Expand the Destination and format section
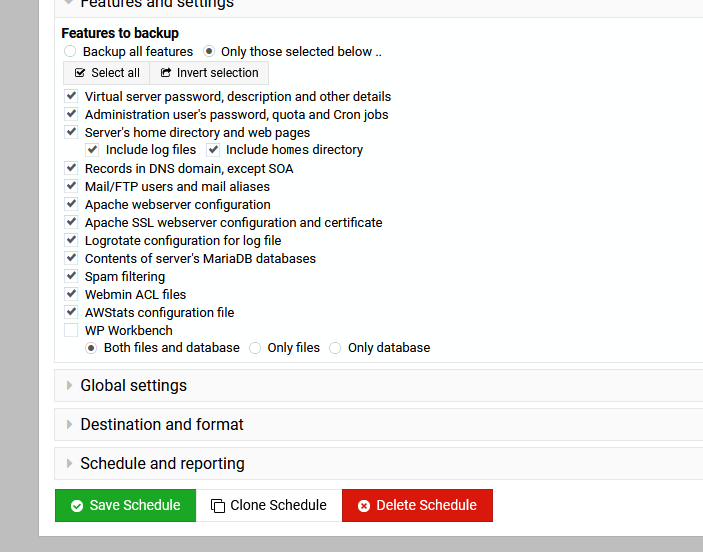The height and width of the screenshot is (552, 703). [x=161, y=424]
